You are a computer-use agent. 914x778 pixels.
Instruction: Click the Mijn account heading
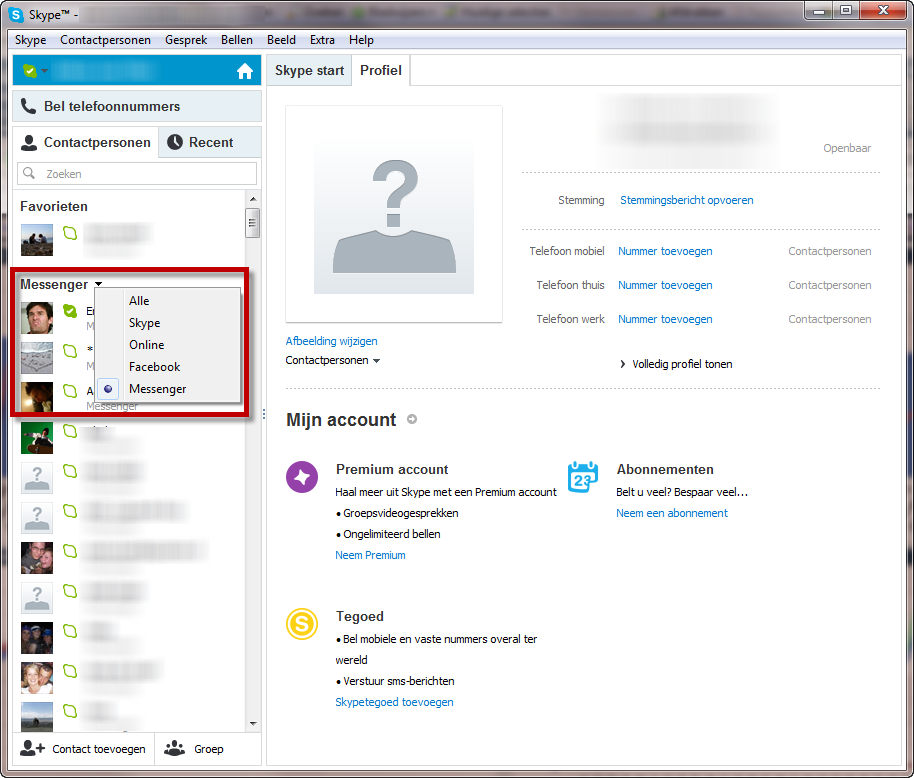click(341, 420)
